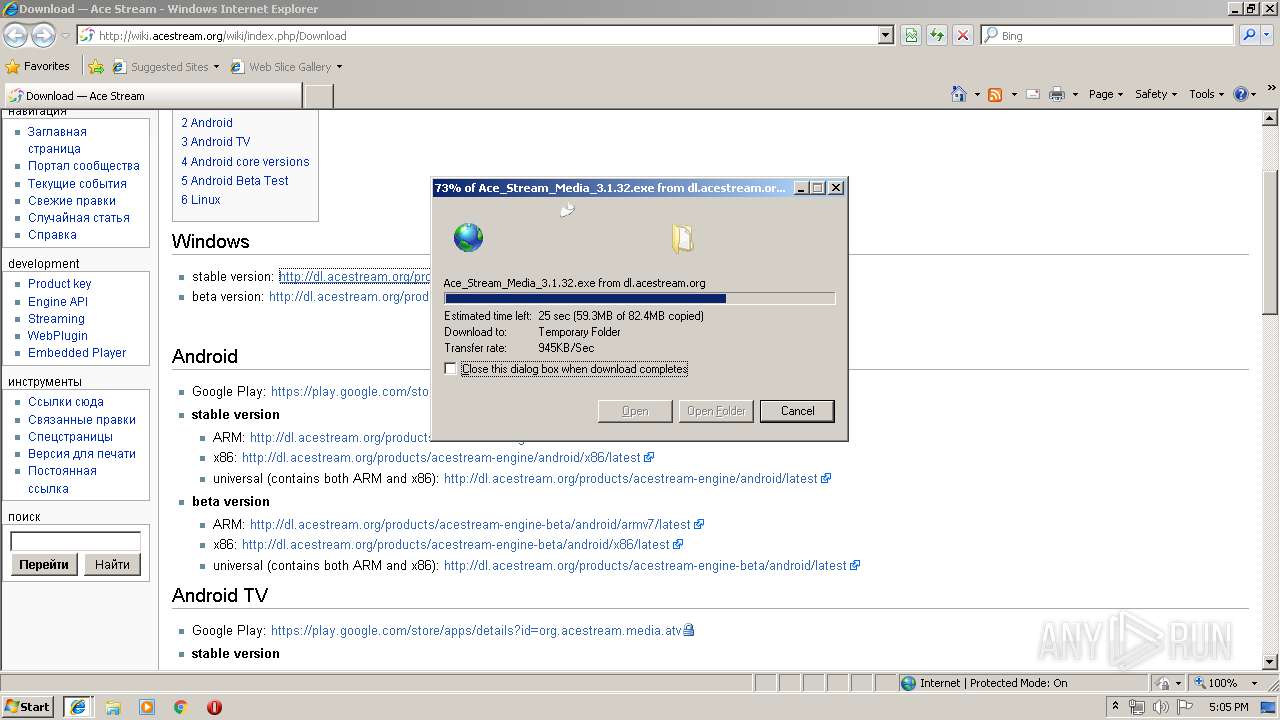Click the Найти search button
This screenshot has height=720, width=1280.
112,564
